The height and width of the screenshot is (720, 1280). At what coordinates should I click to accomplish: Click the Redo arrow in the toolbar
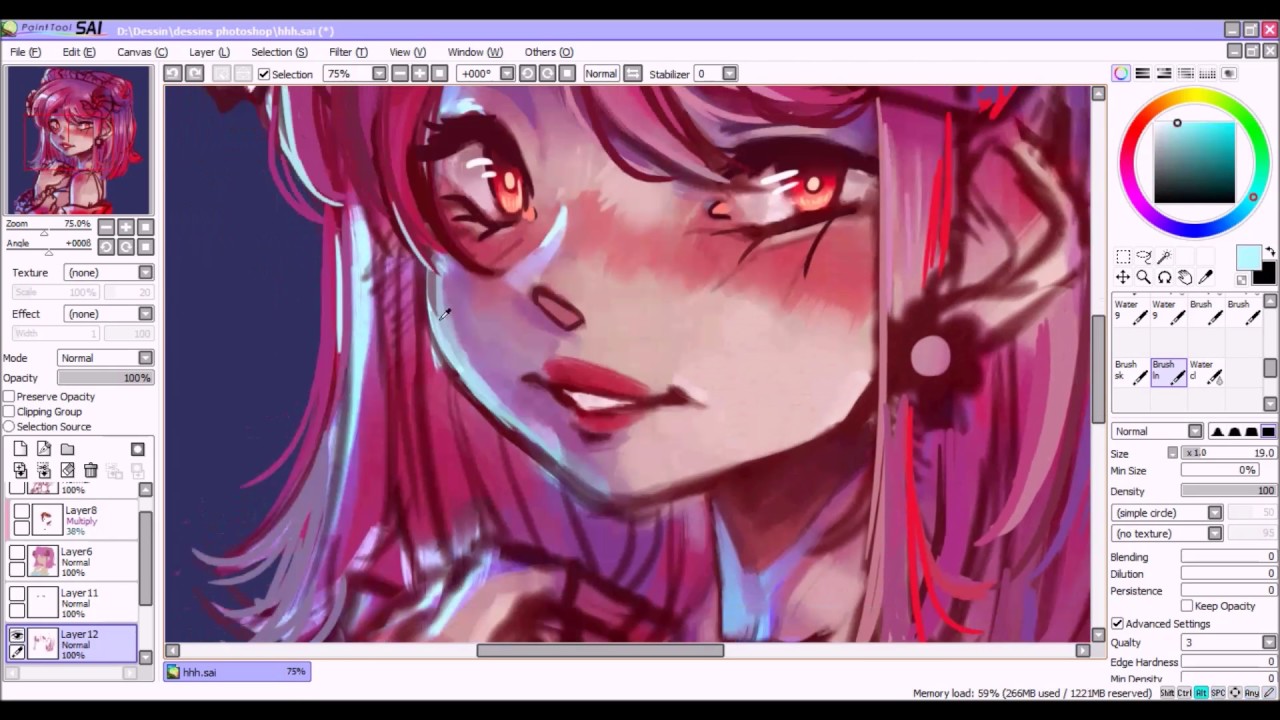click(194, 73)
